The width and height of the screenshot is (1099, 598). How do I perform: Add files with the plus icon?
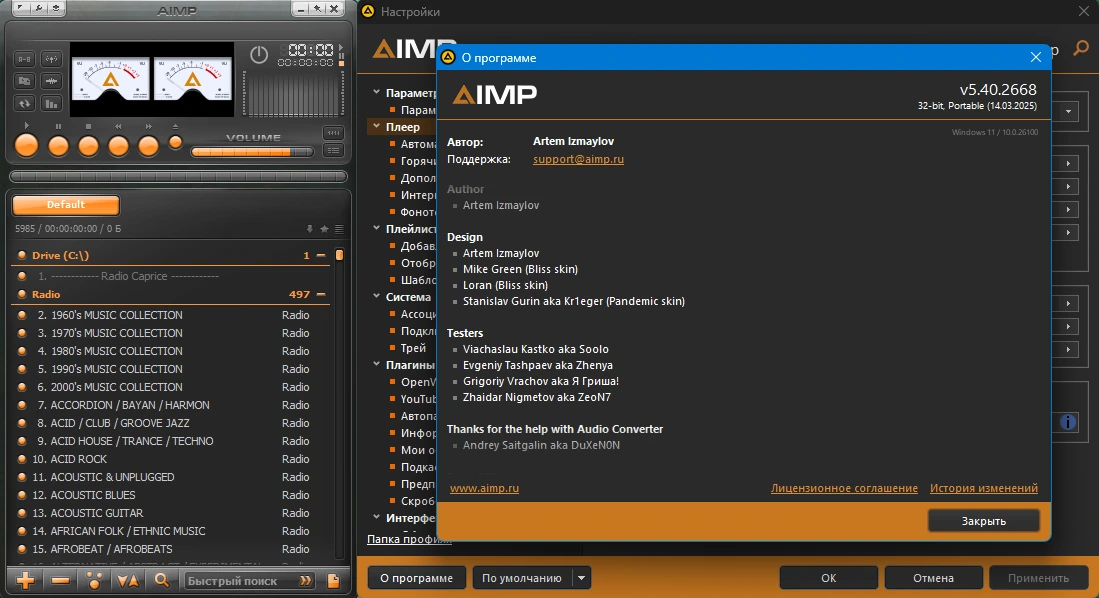click(26, 580)
